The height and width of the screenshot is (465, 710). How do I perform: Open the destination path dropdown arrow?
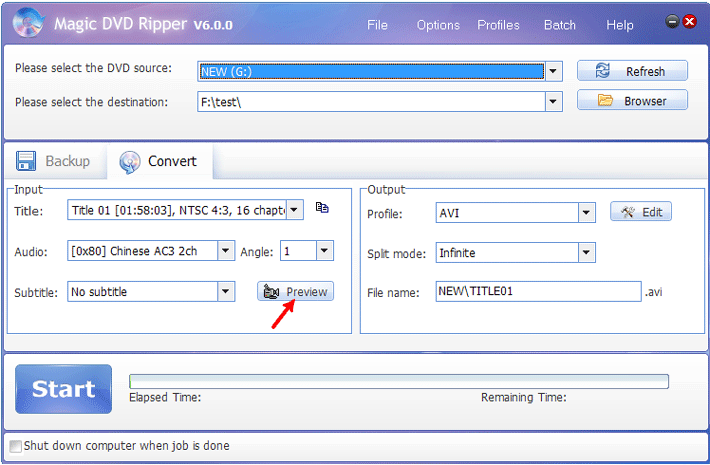point(553,102)
